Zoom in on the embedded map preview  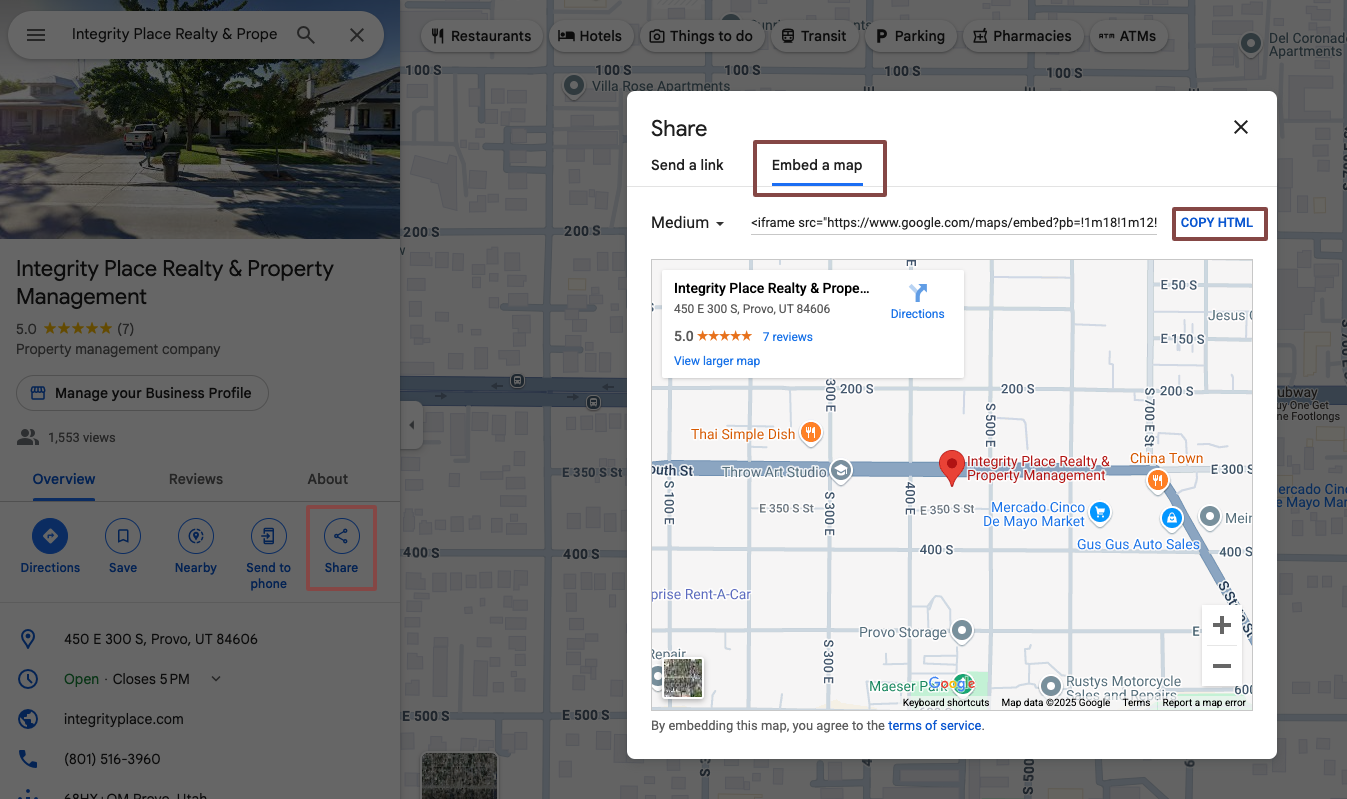[x=1221, y=626]
